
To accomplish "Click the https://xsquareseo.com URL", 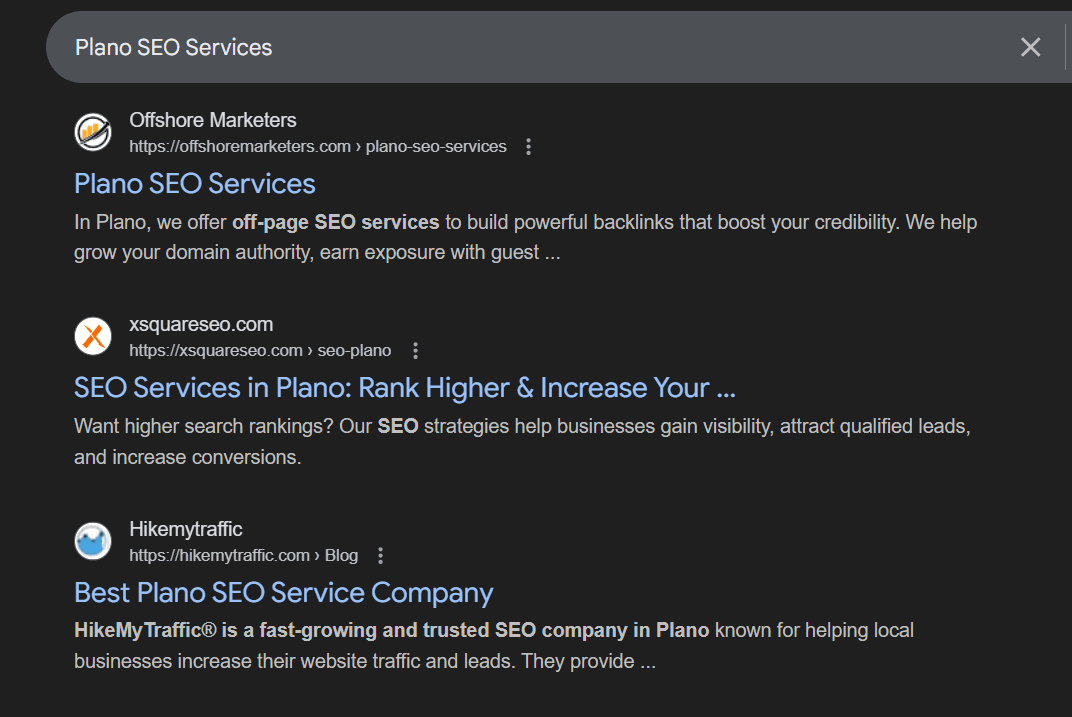I will click(x=216, y=351).
